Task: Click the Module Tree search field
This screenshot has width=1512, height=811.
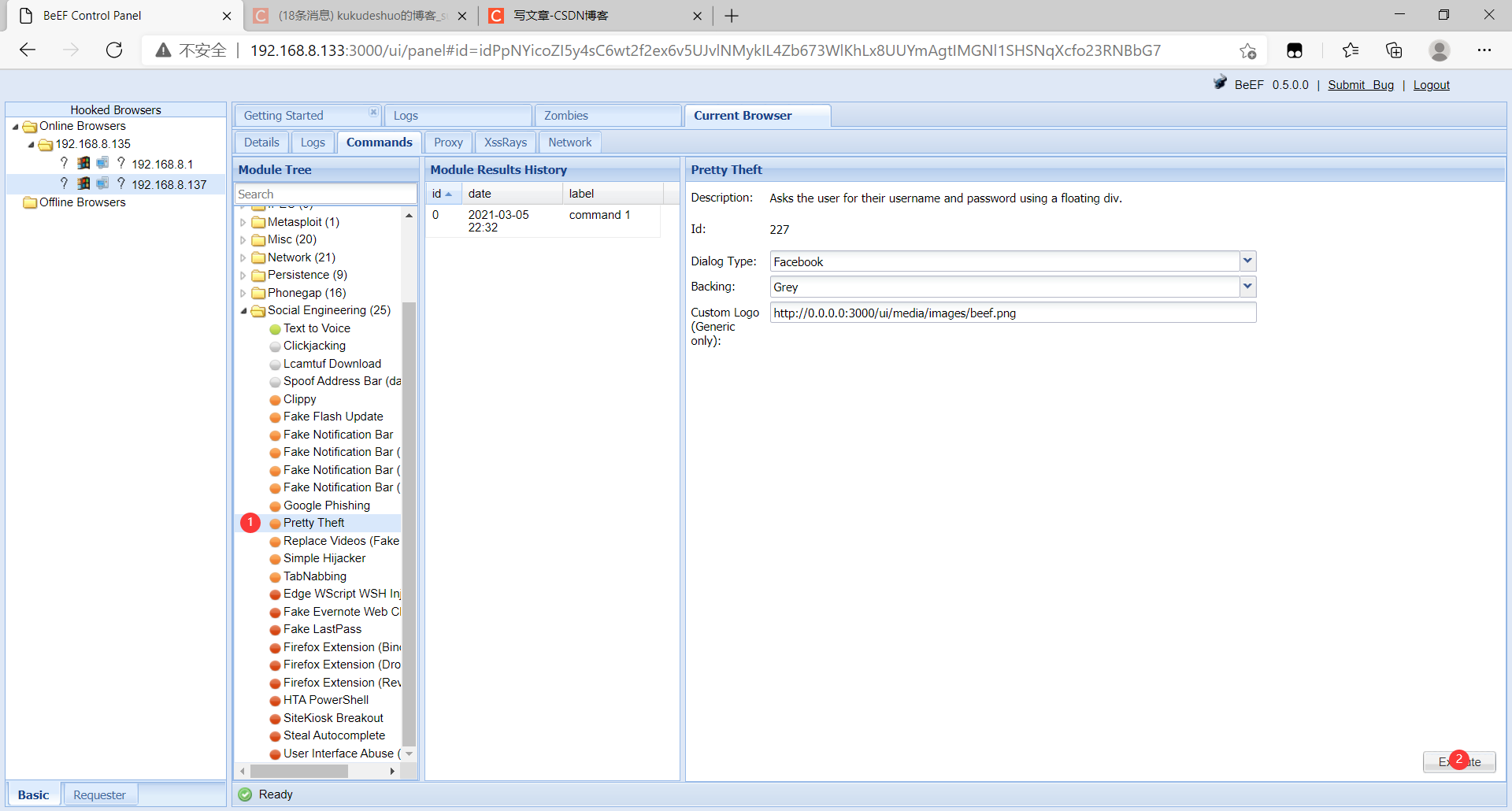Action: pos(326,194)
